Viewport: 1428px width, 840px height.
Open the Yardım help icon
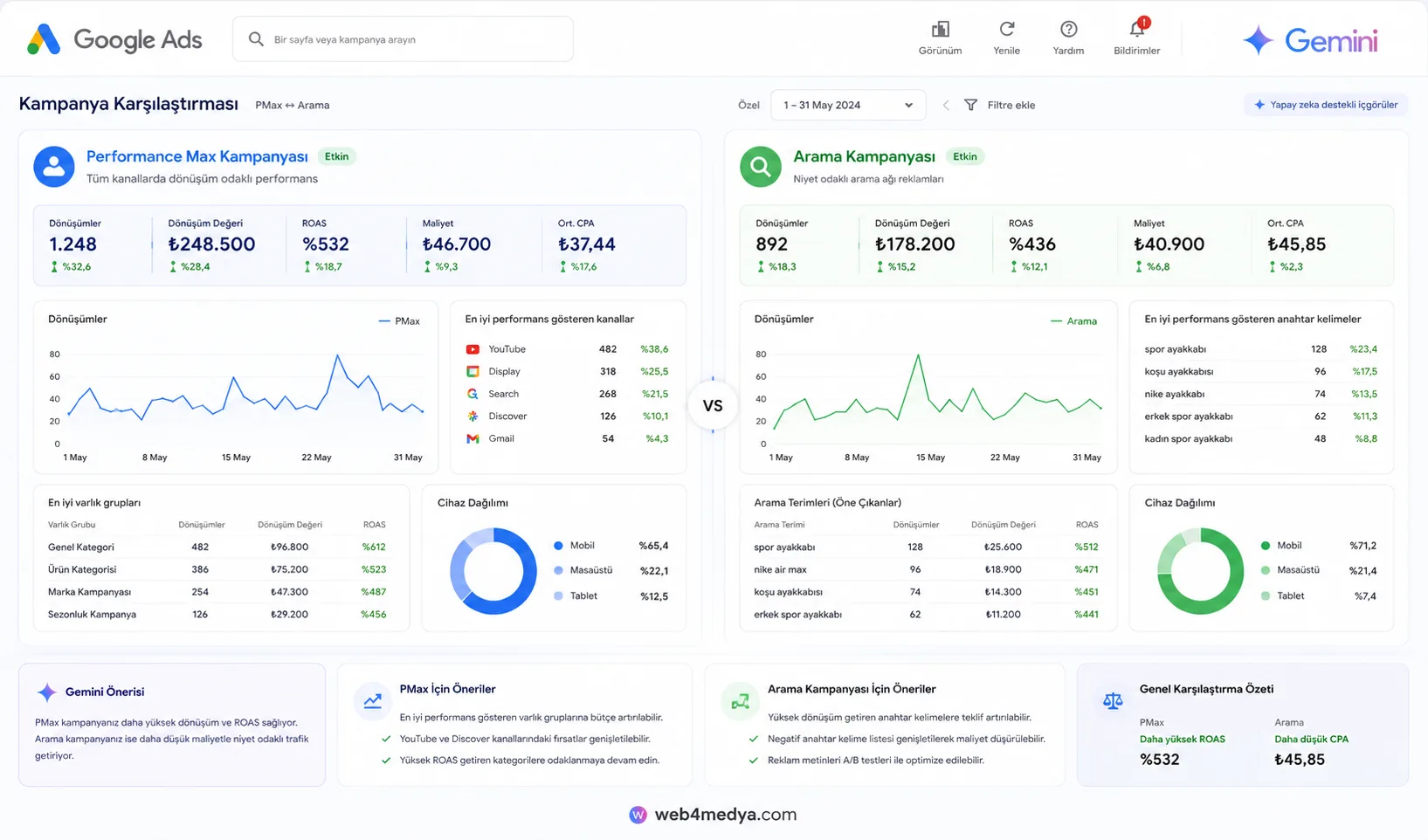click(x=1068, y=30)
